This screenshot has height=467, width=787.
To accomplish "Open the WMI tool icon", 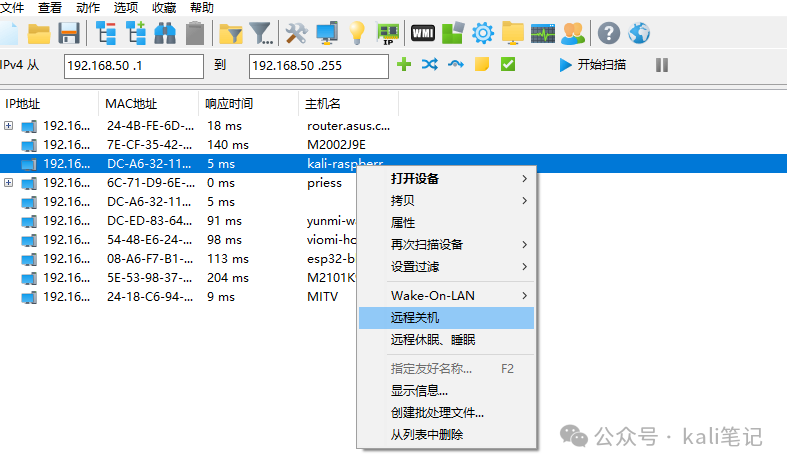I will pos(423,33).
